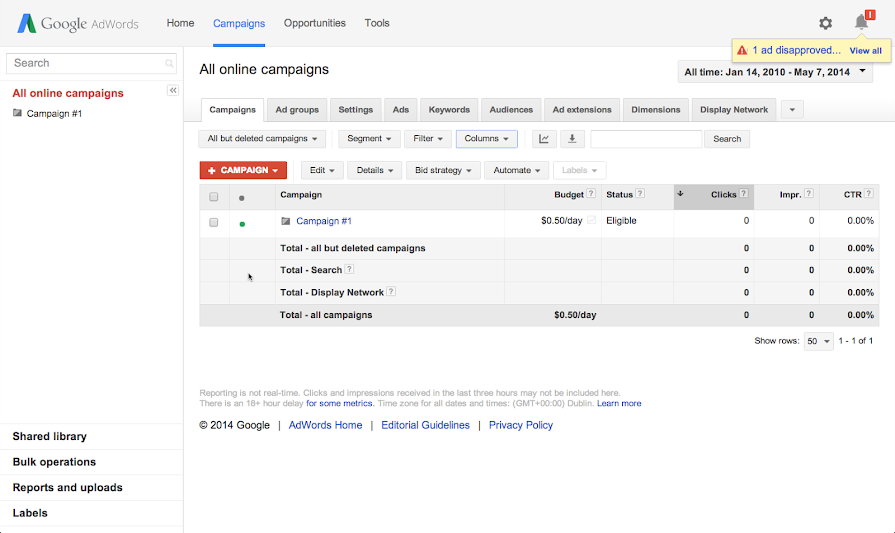Click the download report icon
Viewport: 895px width, 533px height.
click(x=572, y=139)
